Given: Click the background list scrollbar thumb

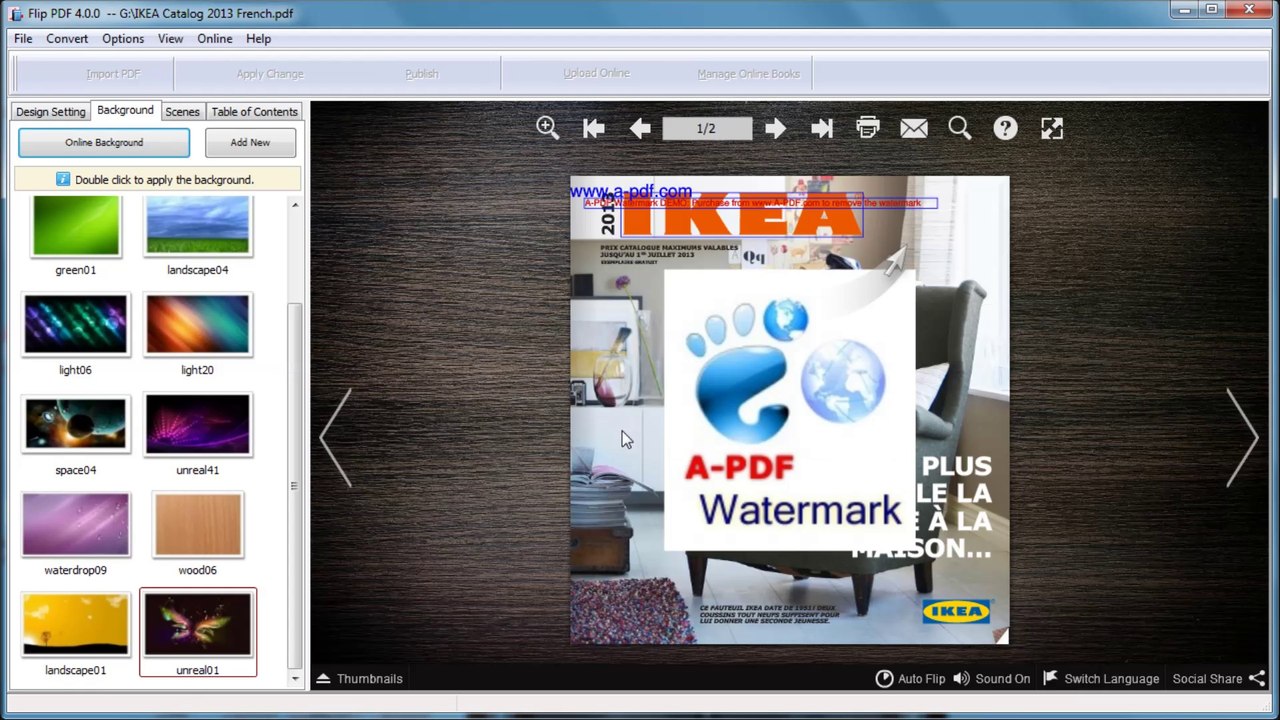Looking at the screenshot, I should [295, 485].
